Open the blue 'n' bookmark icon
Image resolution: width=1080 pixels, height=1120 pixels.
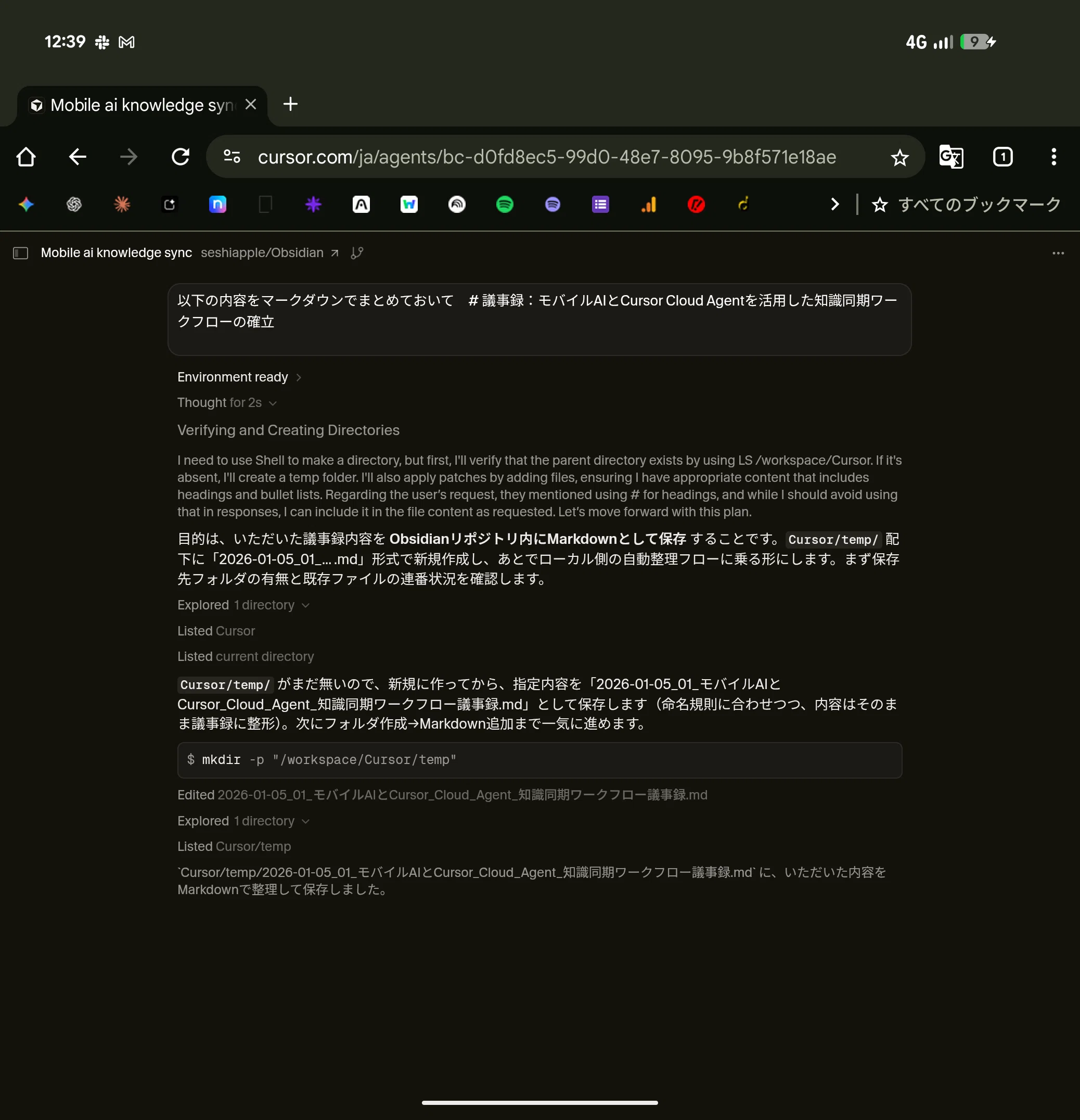coord(217,204)
